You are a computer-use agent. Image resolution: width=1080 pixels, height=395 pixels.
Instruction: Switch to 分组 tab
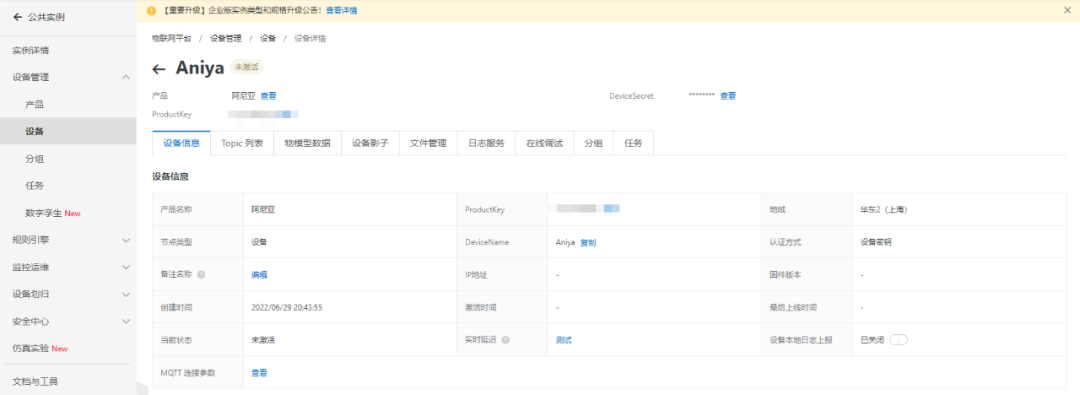pyautogui.click(x=593, y=143)
